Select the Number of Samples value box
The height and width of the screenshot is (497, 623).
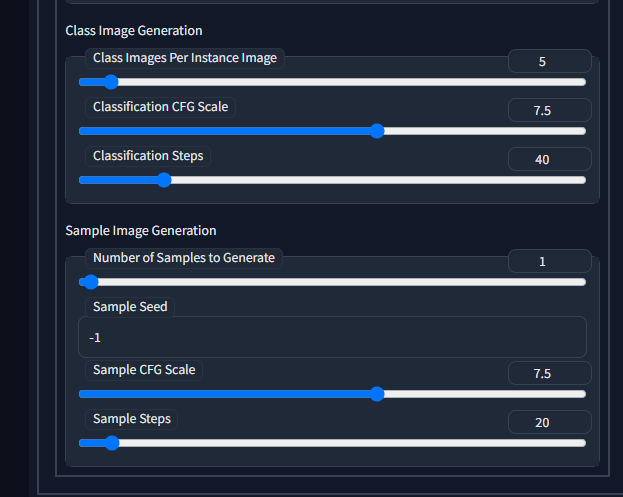click(x=549, y=261)
